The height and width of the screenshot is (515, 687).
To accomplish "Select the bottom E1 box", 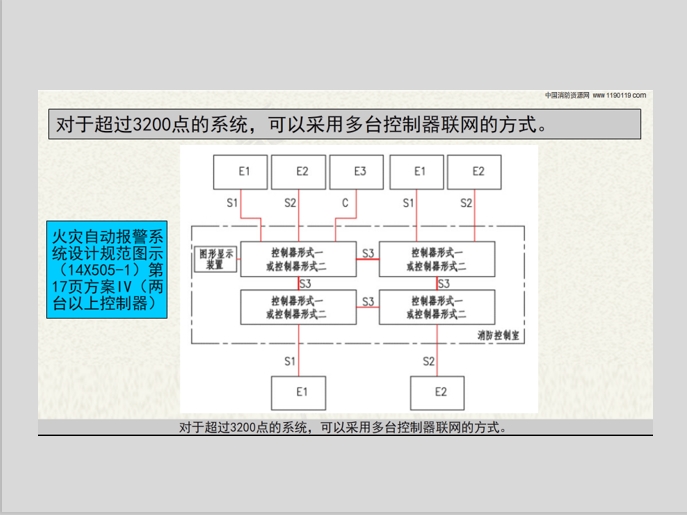I will pos(301,390).
